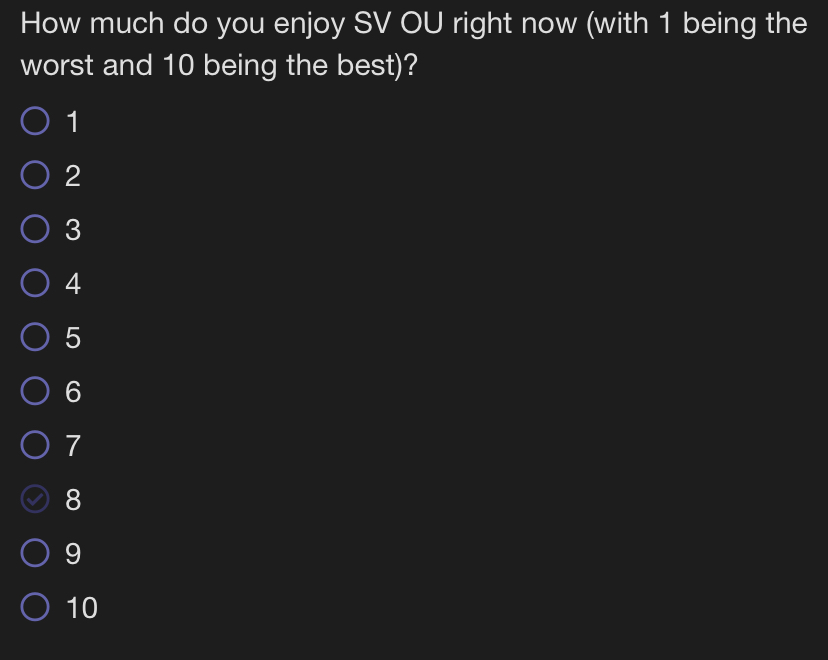828x660 pixels.
Task: Click the number 3 option label
Action: pos(73,230)
